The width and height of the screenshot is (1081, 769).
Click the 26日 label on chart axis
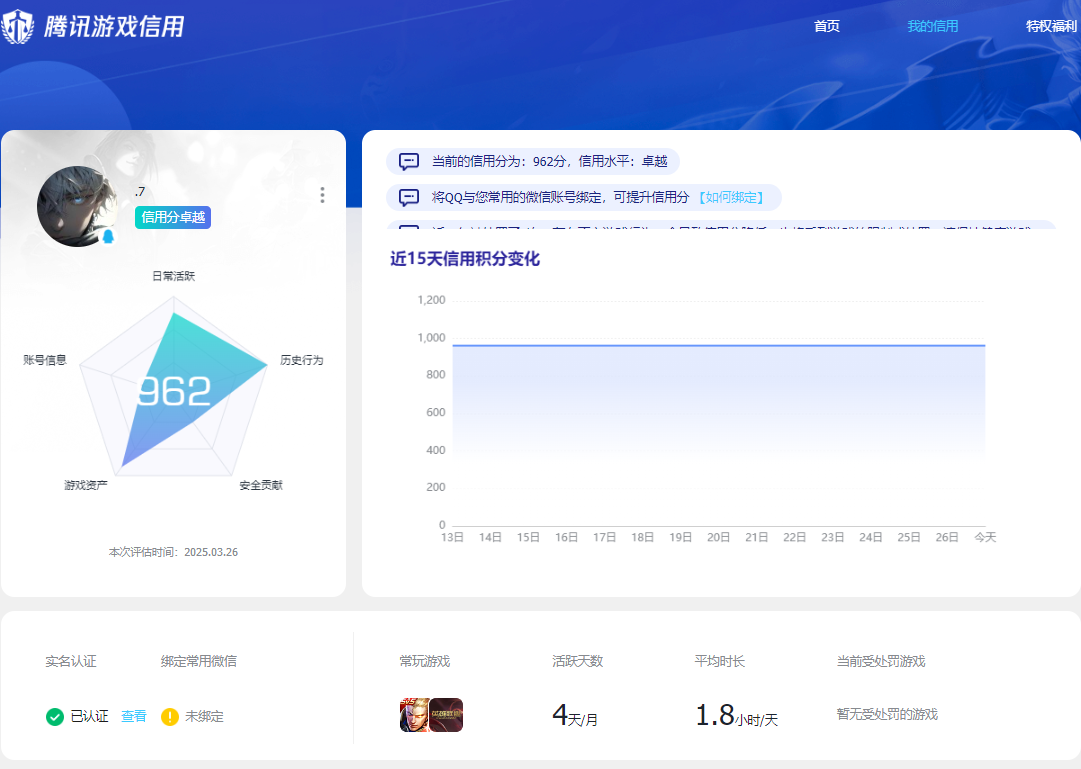click(947, 537)
